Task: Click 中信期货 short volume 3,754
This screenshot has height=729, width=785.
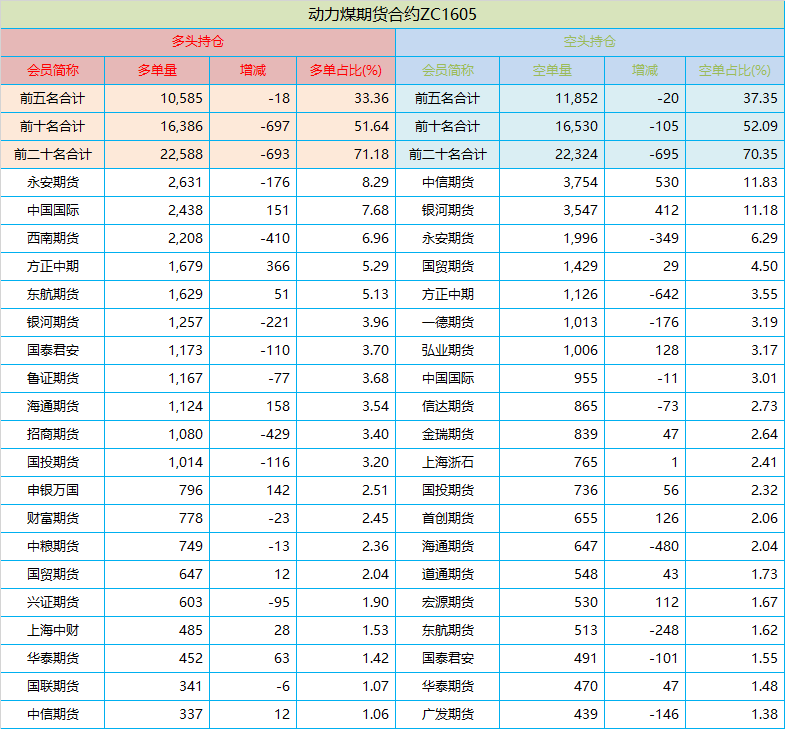Action: 580,182
